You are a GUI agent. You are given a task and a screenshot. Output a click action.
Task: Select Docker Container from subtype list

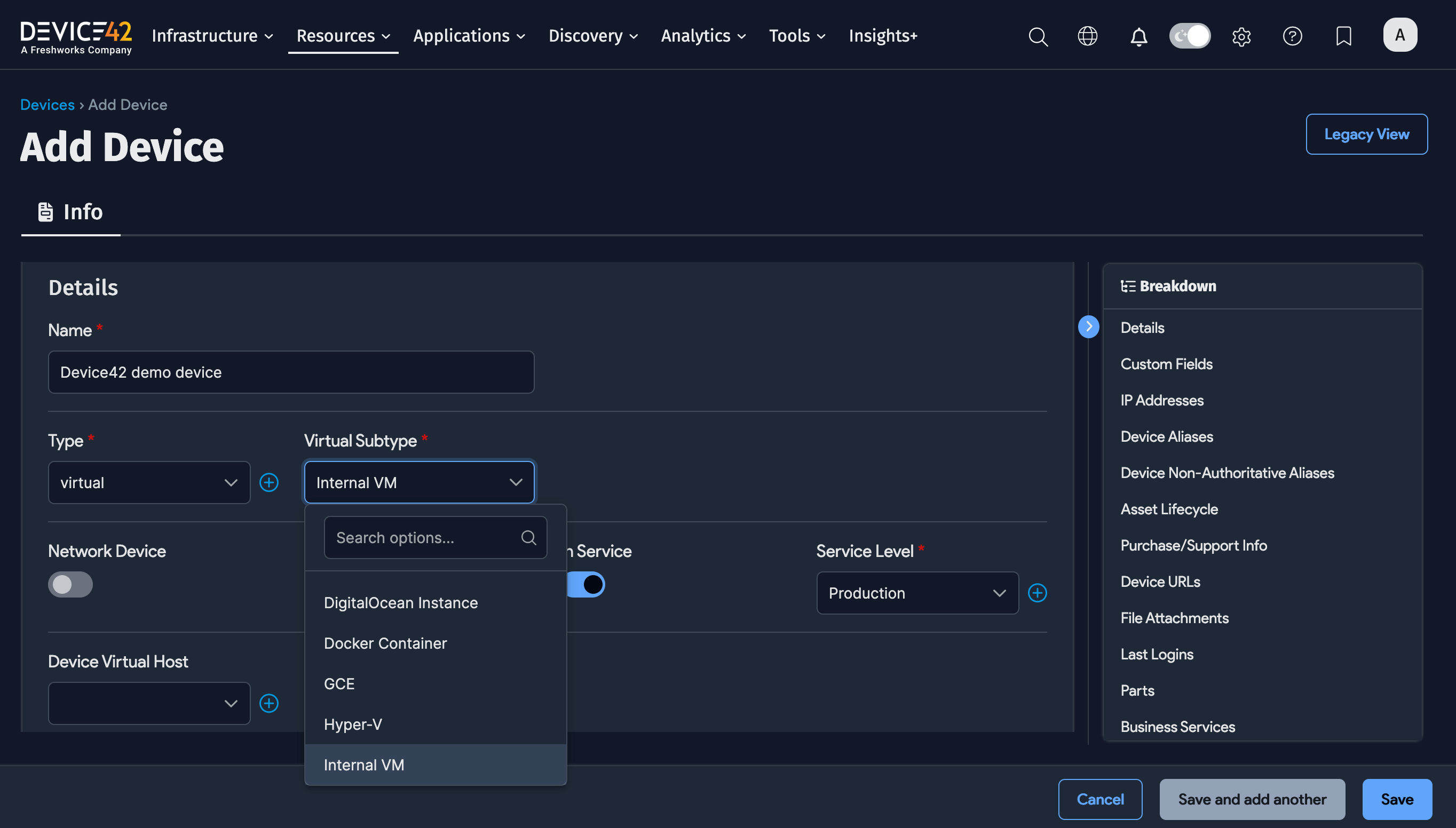coord(385,643)
